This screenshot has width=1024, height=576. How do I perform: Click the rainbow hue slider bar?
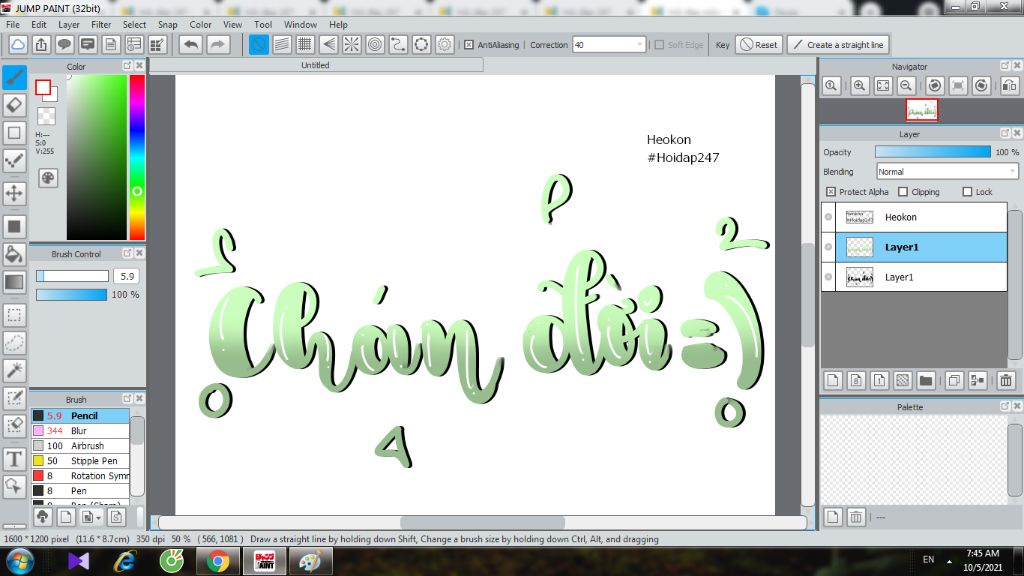point(137,157)
